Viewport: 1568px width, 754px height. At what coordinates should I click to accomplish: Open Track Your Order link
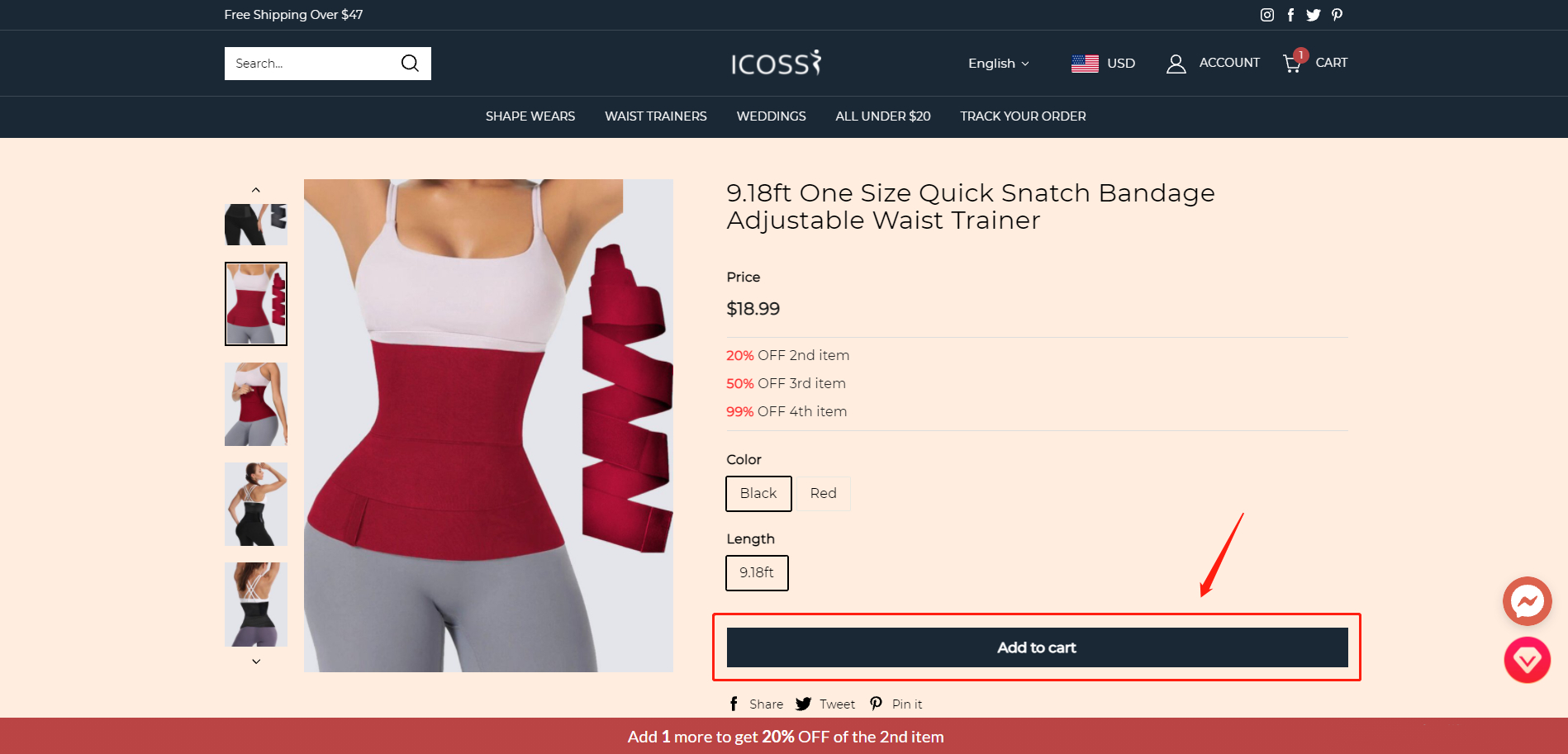pos(1023,116)
